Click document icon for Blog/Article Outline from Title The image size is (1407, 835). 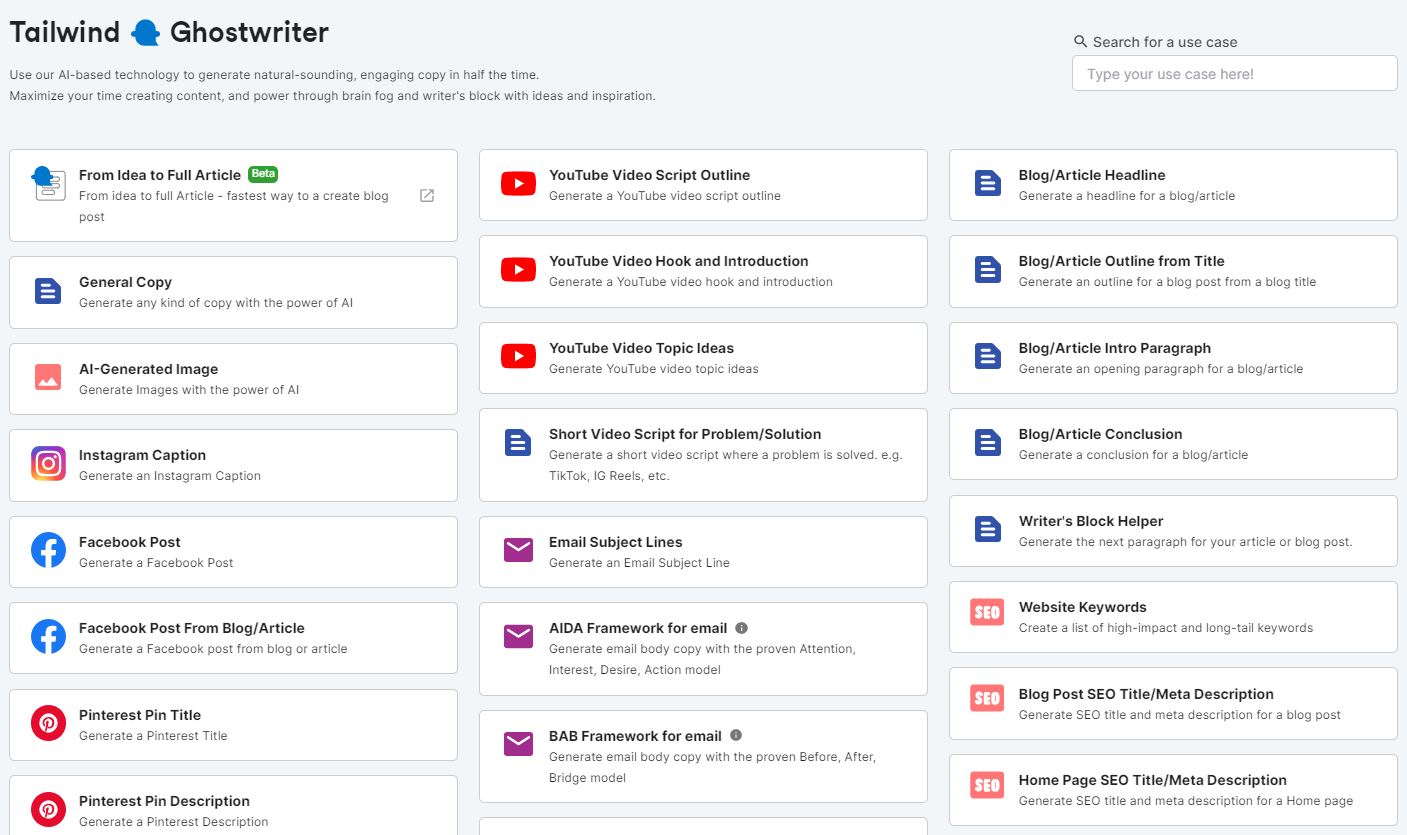pos(988,270)
